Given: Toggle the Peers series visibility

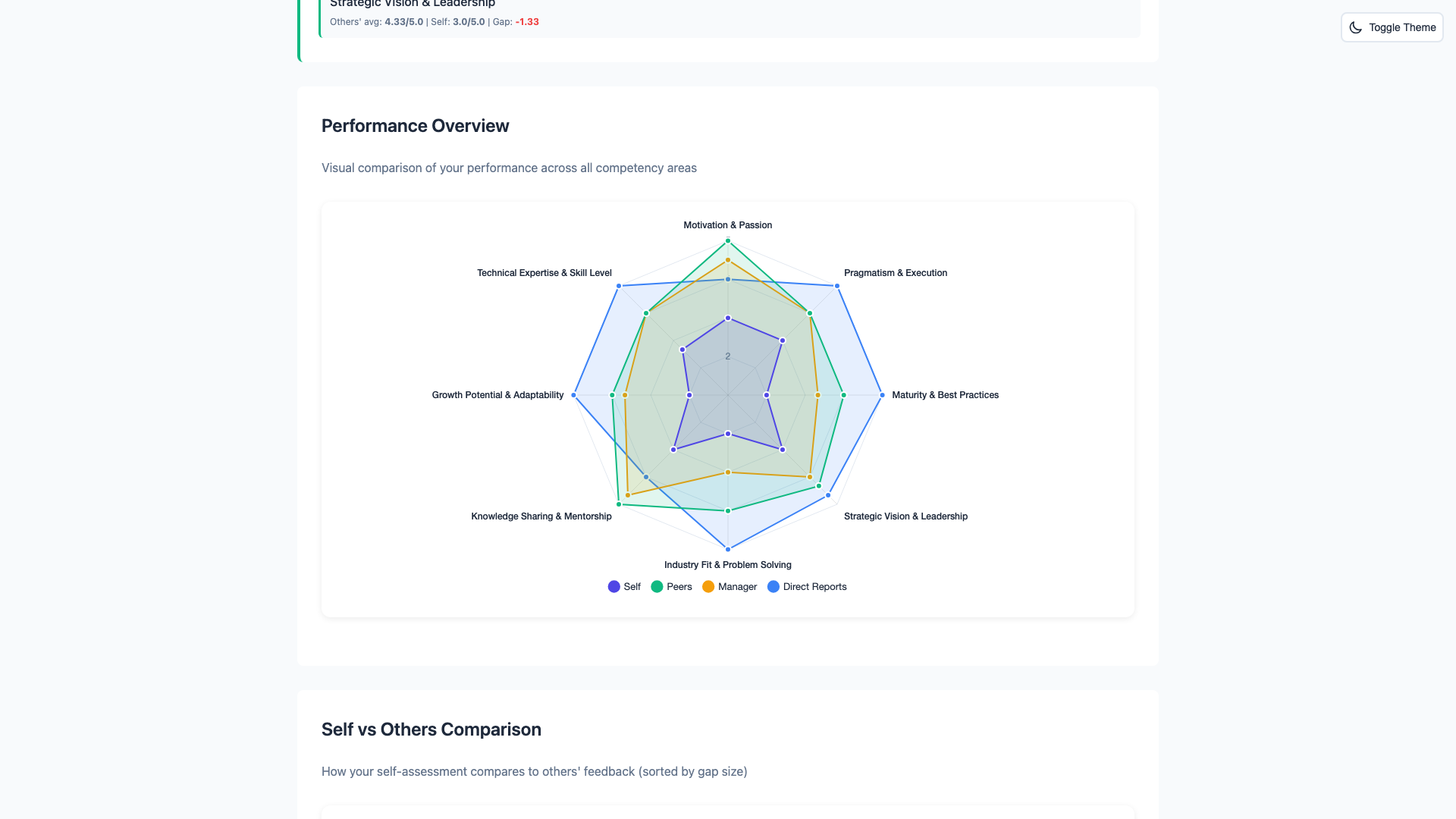Looking at the screenshot, I should [671, 586].
